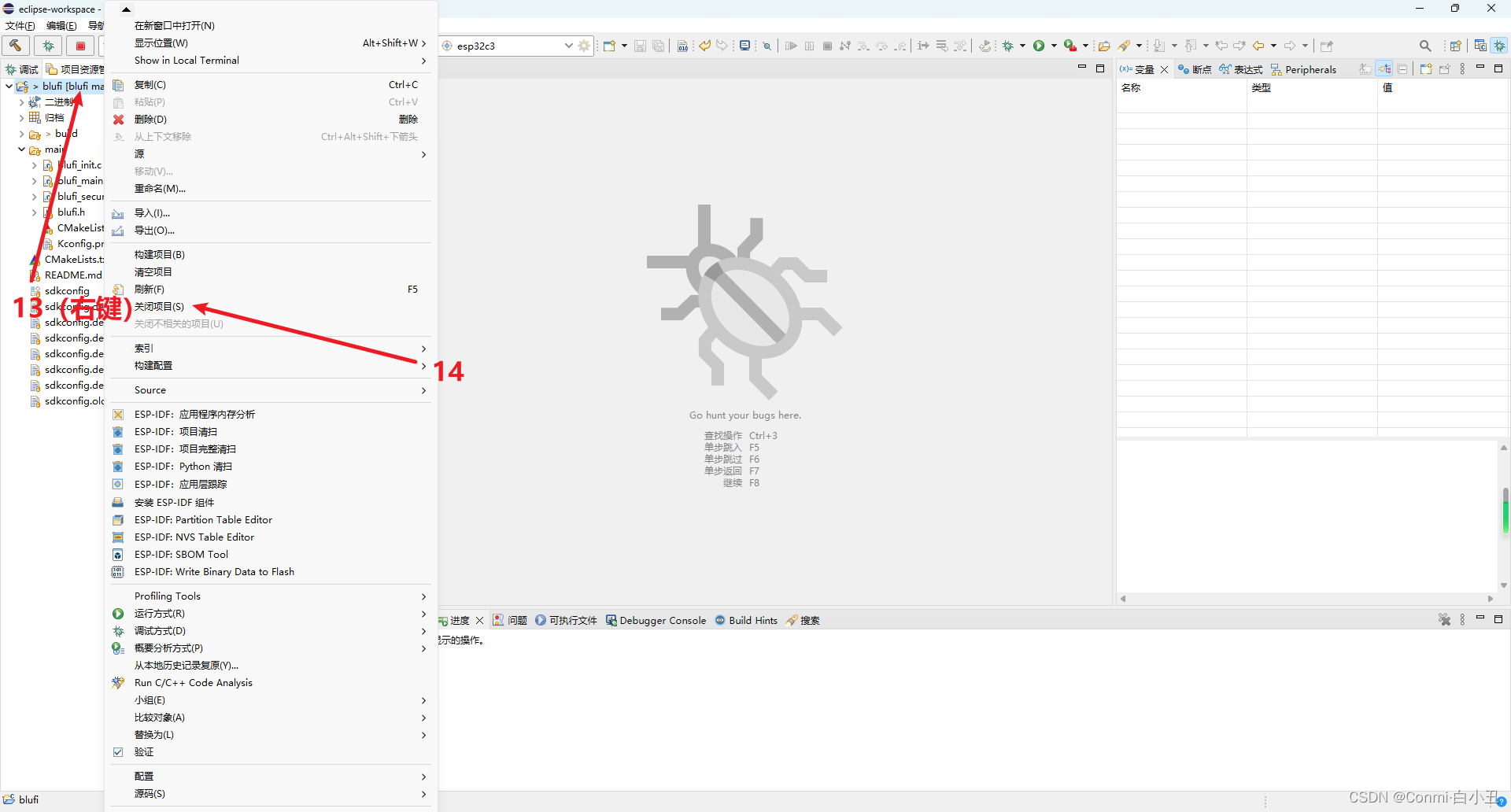Click the Build hammer icon in toolbar
This screenshot has width=1511, height=812.
coord(16,46)
